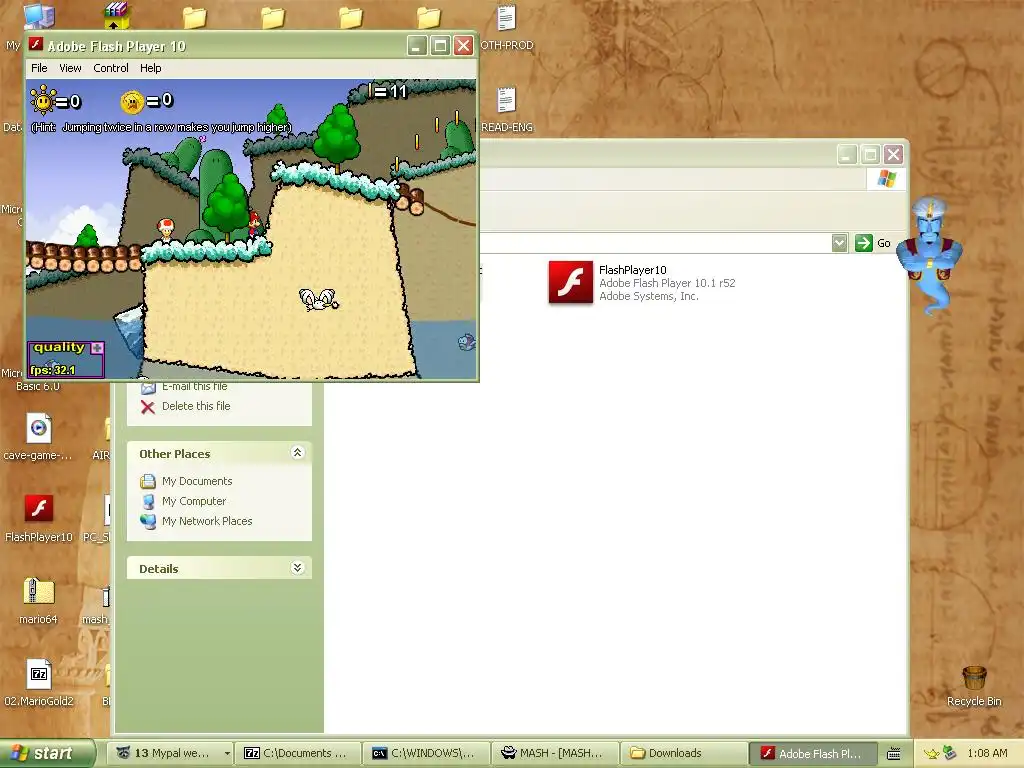Click the fps: 32.1 readout in game
1024x768 pixels.
[x=52, y=370]
